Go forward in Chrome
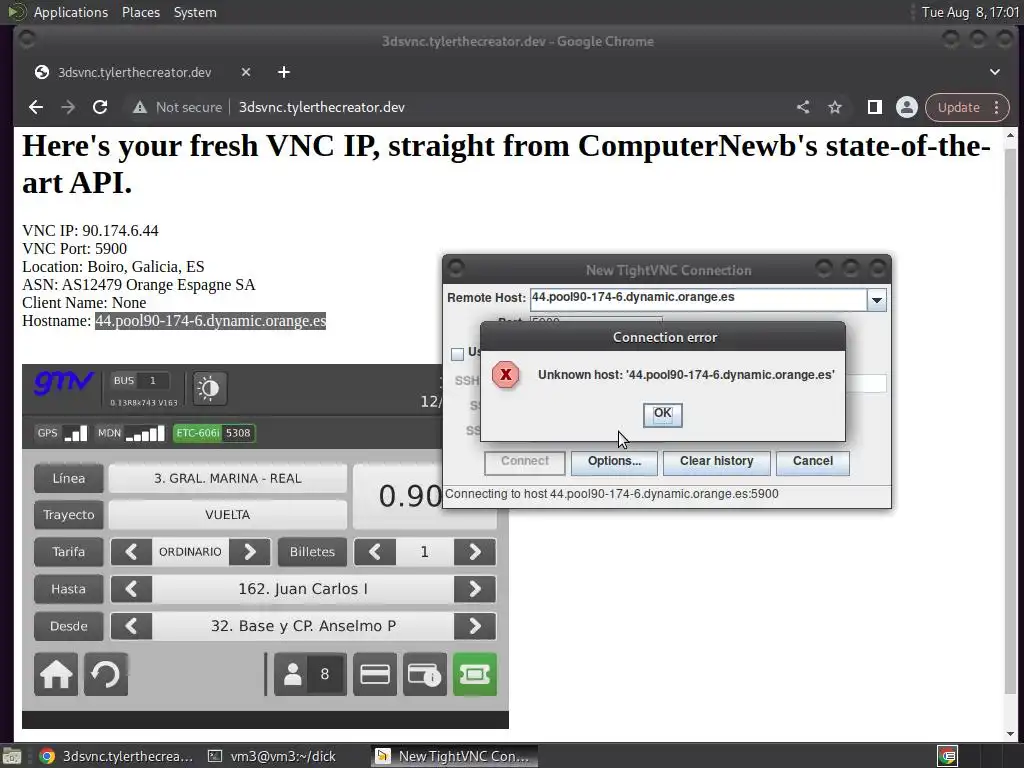Image resolution: width=1024 pixels, height=768 pixels. point(68,107)
